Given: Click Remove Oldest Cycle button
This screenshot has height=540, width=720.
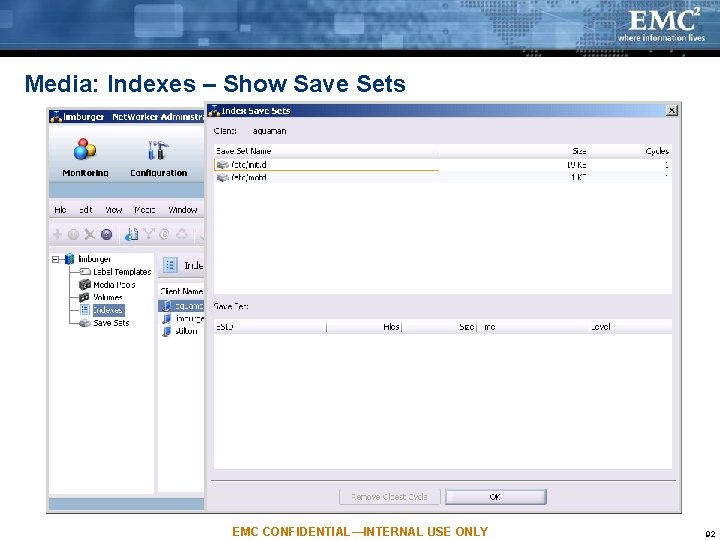Looking at the screenshot, I should 389,497.
